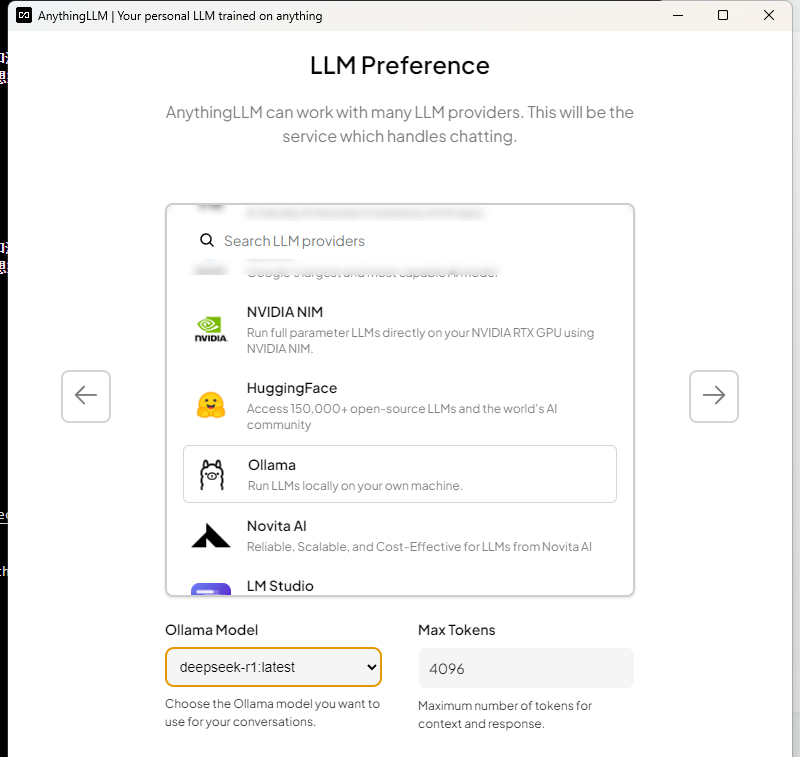Click the NVIDIA logo icon

(x=211, y=330)
